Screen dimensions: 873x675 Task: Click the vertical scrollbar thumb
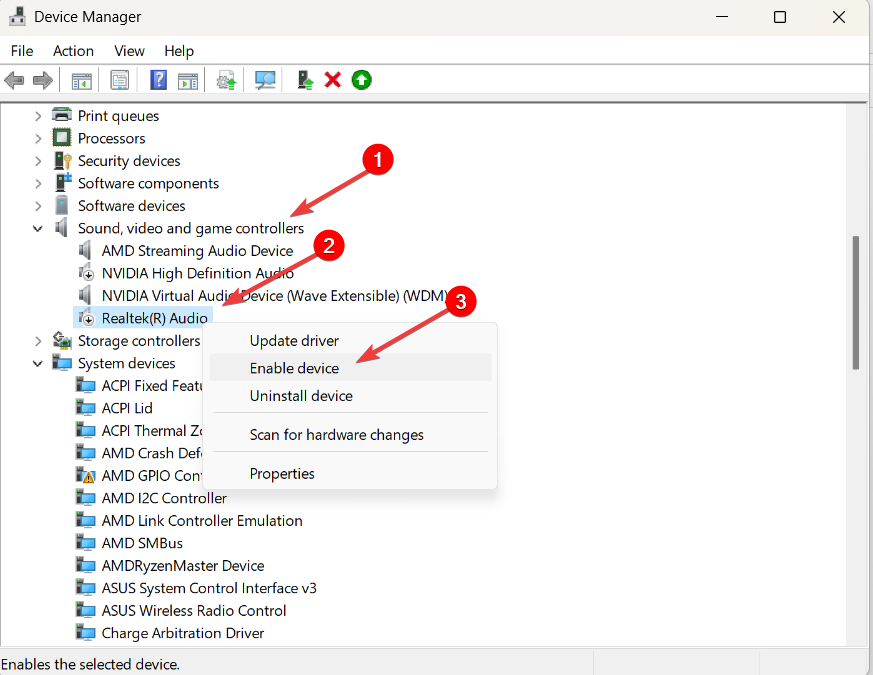point(856,302)
